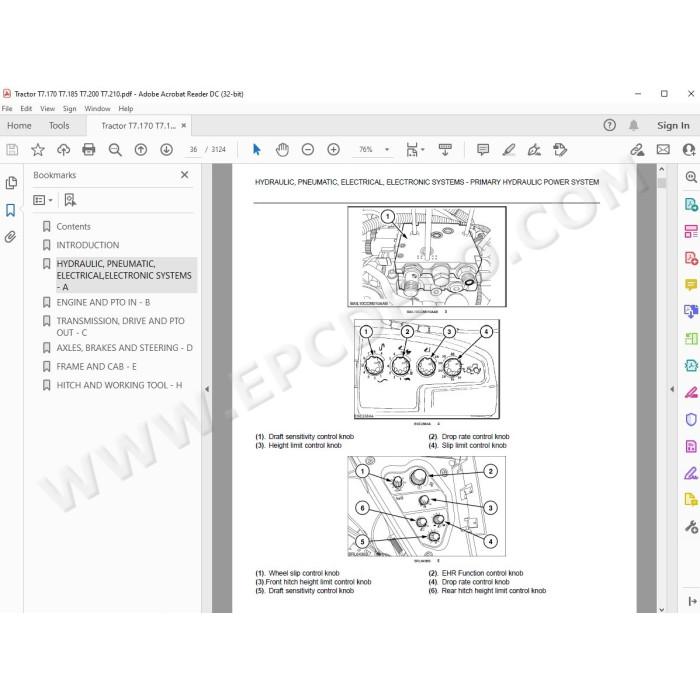
Task: Open Hydraulic, Pneumatic, Electrical Systems - A bookmark
Action: [126, 275]
